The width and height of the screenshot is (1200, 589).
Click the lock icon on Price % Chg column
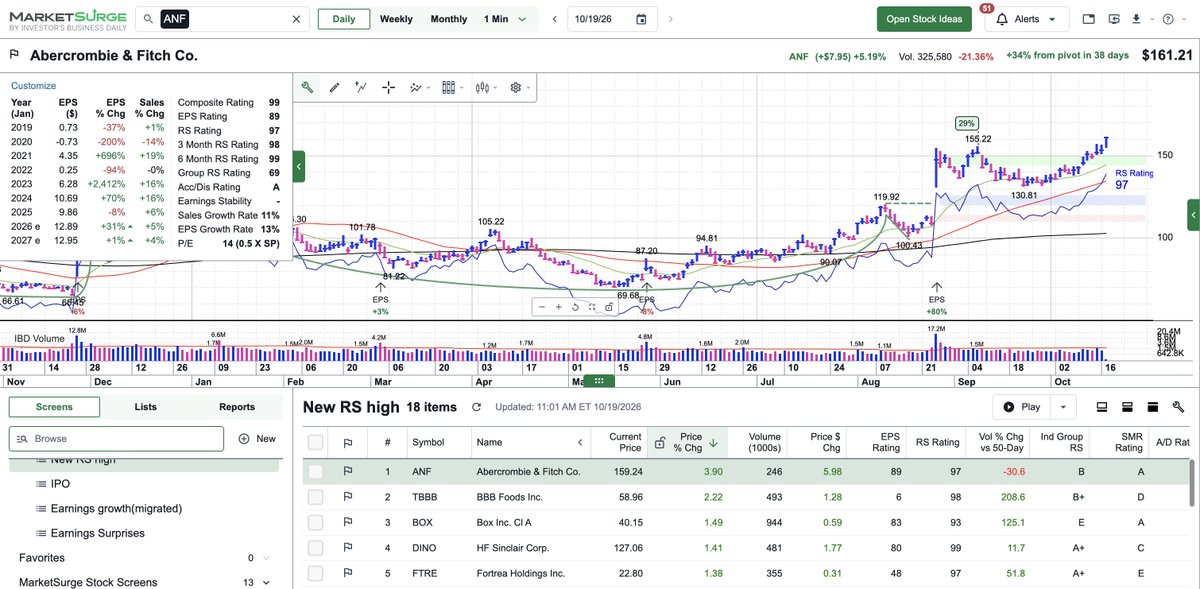pyautogui.click(x=659, y=442)
